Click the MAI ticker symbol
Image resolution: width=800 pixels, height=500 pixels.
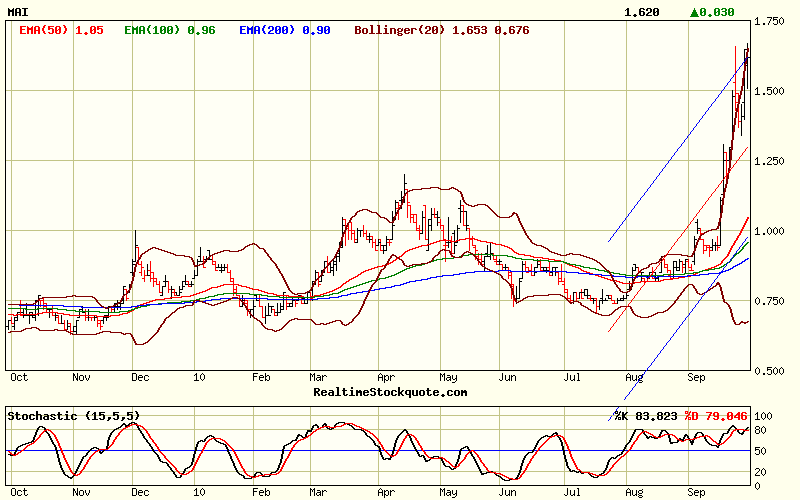coord(18,12)
